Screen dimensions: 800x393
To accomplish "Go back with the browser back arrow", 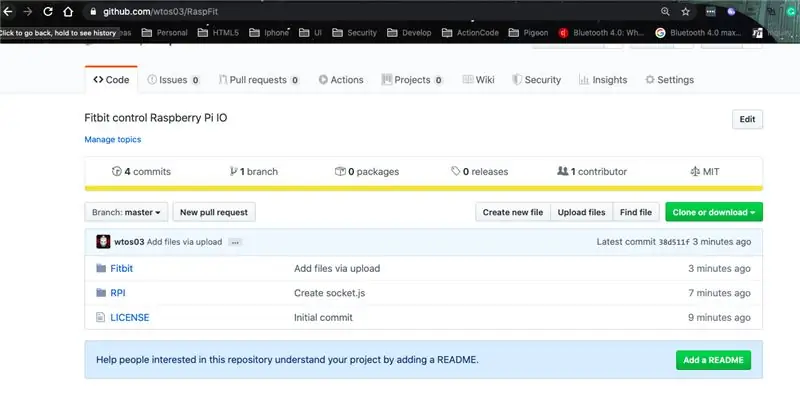I will [x=8, y=11].
